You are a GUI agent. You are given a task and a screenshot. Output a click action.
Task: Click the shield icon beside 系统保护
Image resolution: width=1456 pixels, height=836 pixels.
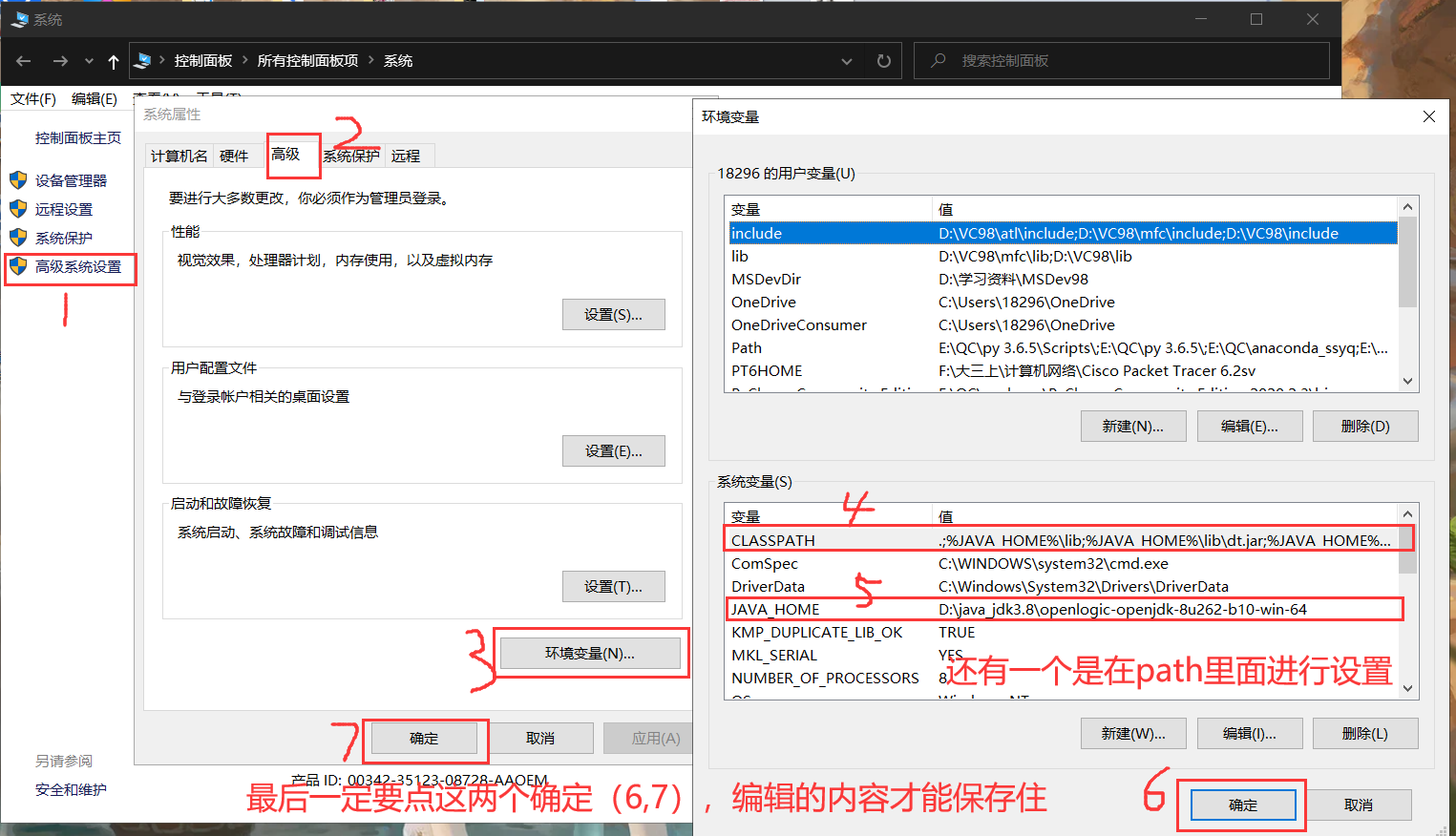[x=18, y=237]
